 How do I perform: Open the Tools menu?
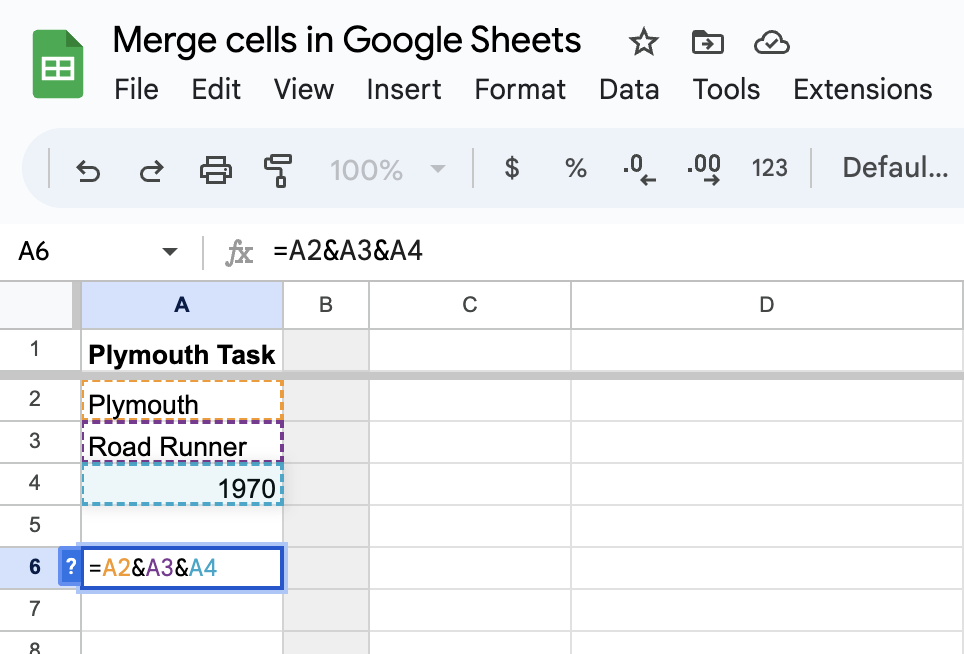pyautogui.click(x=726, y=90)
